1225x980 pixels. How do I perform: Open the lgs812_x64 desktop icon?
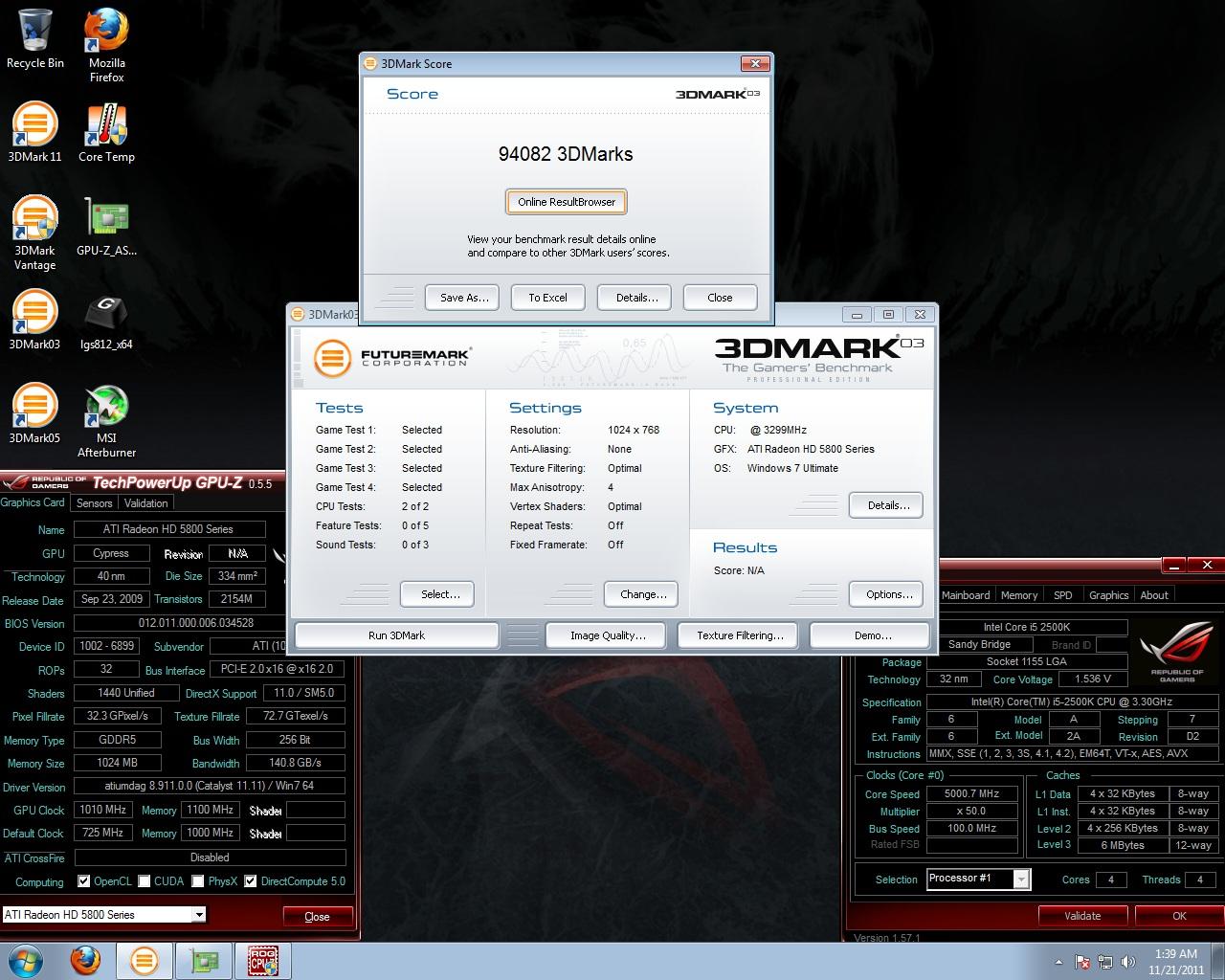[106, 320]
